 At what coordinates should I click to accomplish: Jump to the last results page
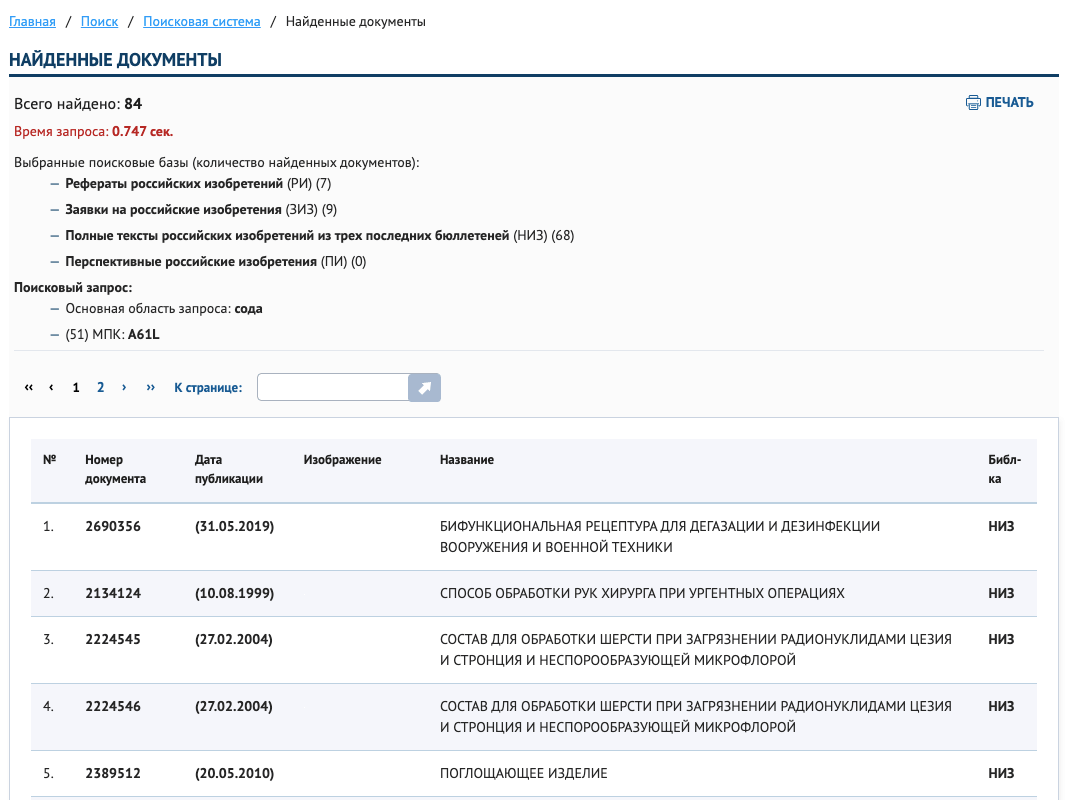151,388
